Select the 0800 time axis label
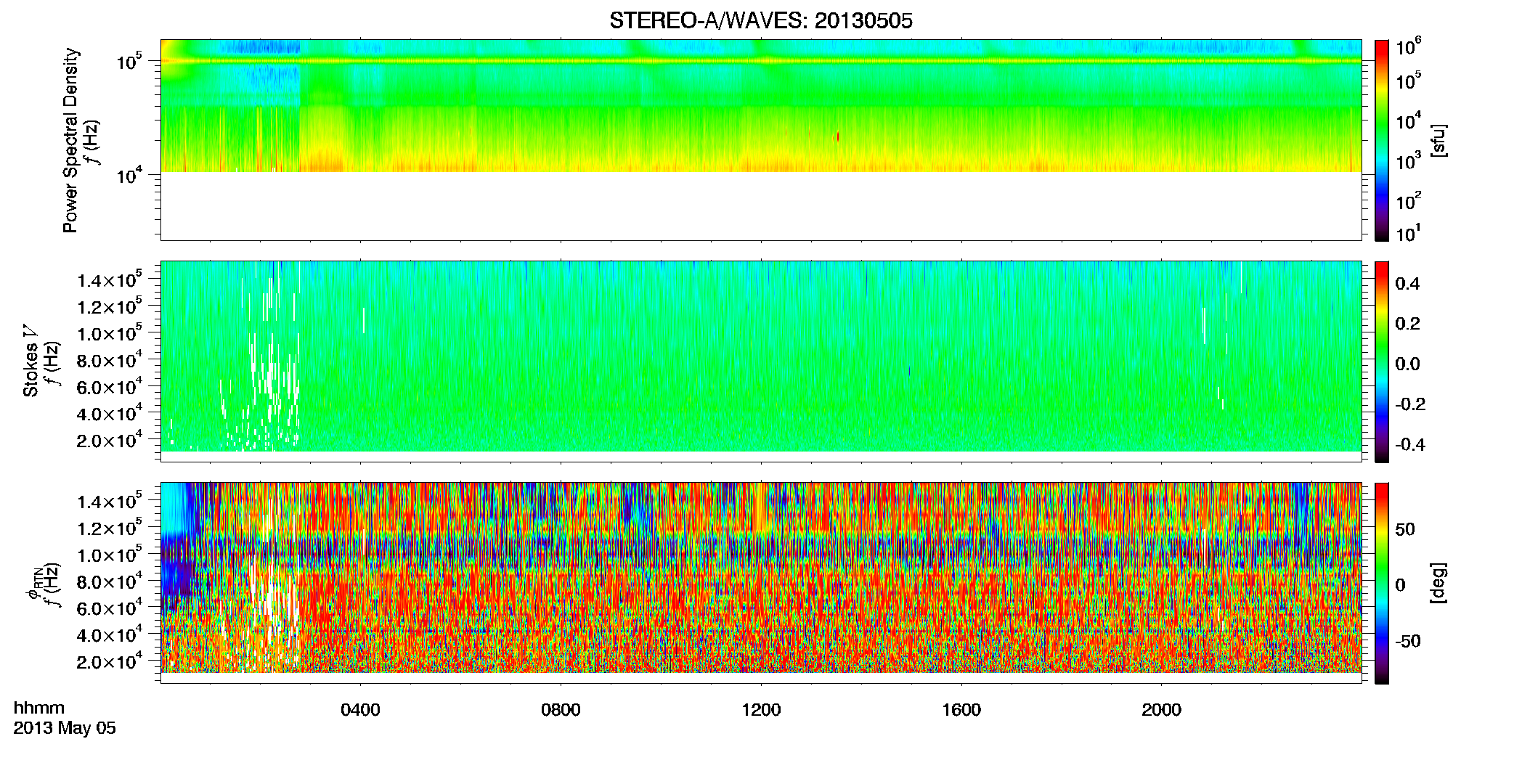Image resolution: width=1522 pixels, height=784 pixels. [x=561, y=710]
